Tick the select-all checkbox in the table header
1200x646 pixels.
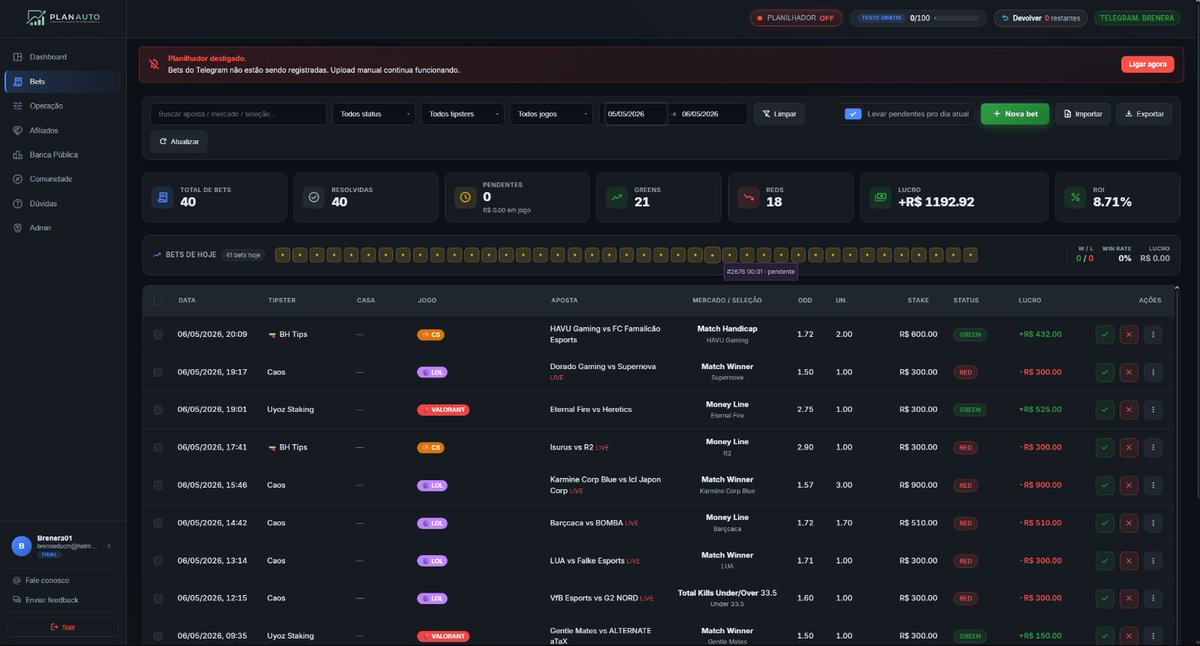pyautogui.click(x=158, y=300)
